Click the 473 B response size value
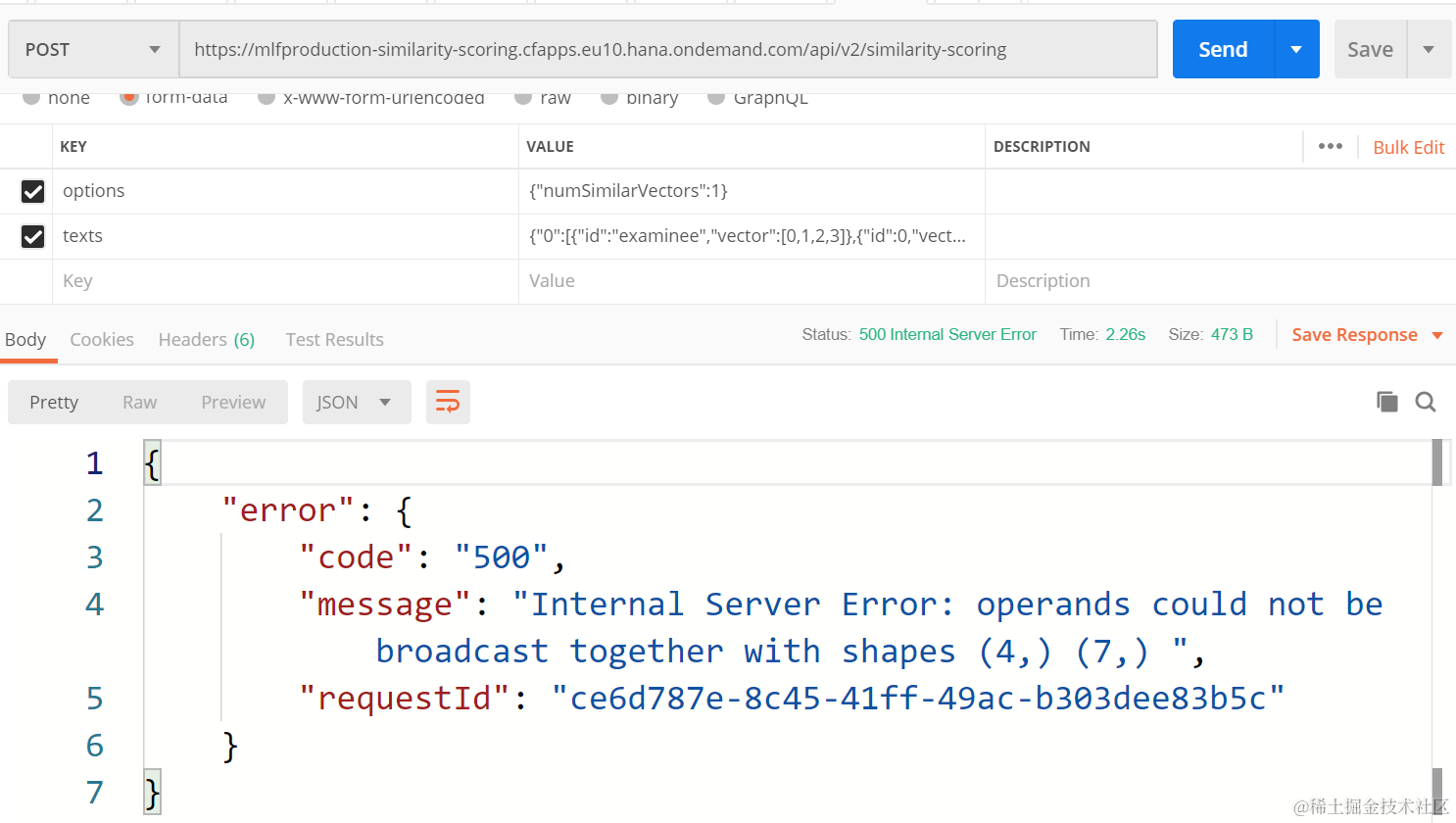The image size is (1456, 823). [1232, 335]
